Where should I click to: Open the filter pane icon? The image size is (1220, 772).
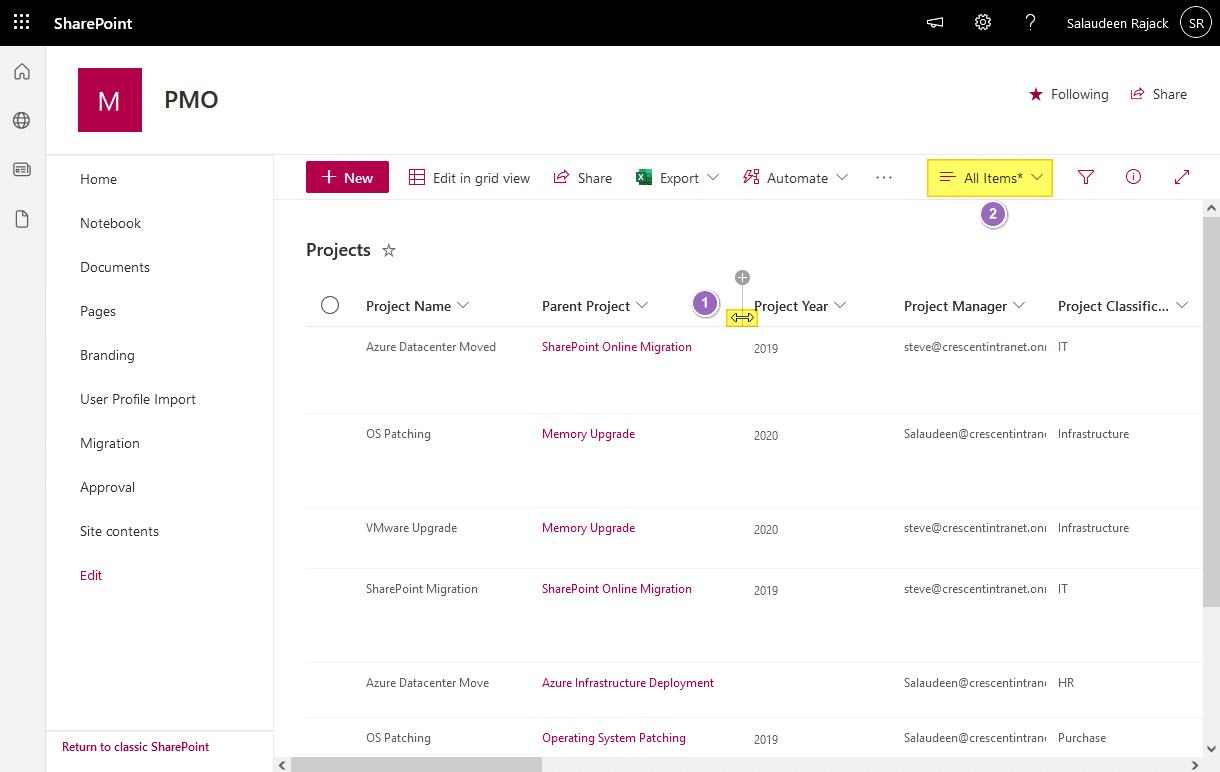pos(1085,177)
